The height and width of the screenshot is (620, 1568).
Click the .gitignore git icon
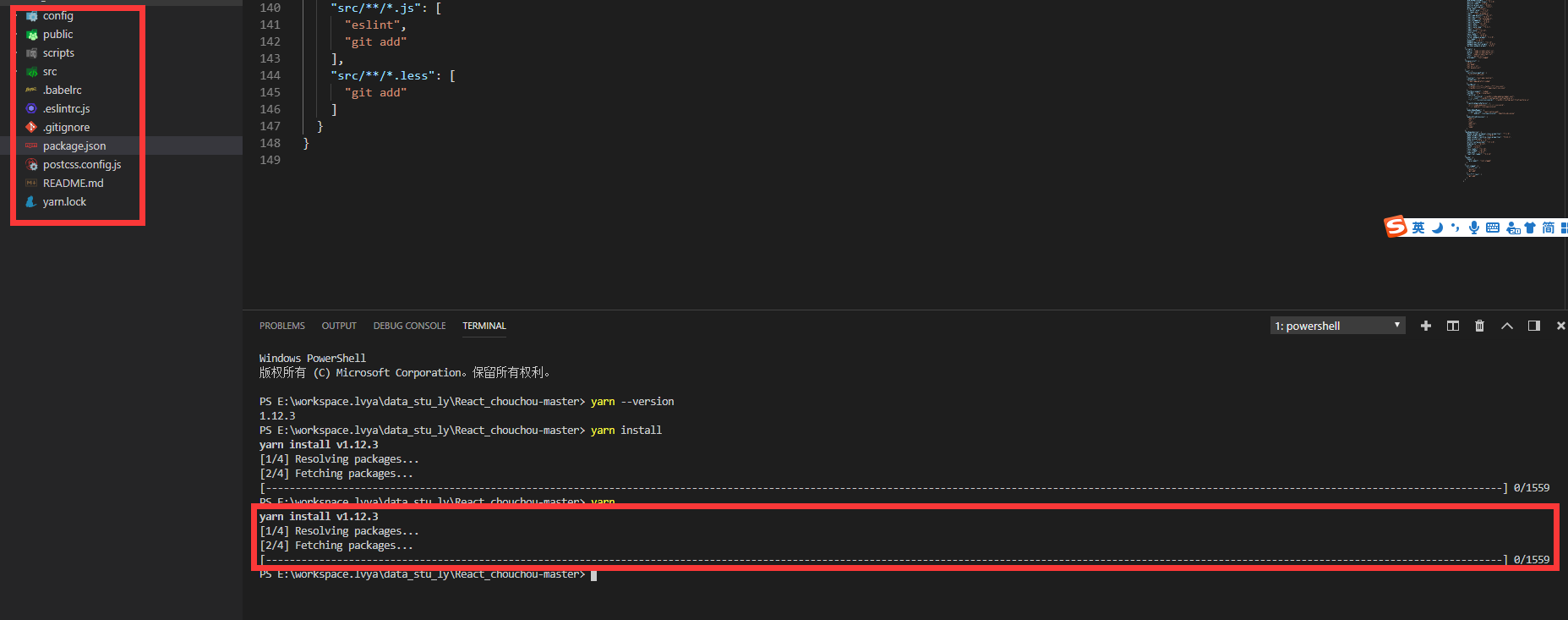click(31, 127)
